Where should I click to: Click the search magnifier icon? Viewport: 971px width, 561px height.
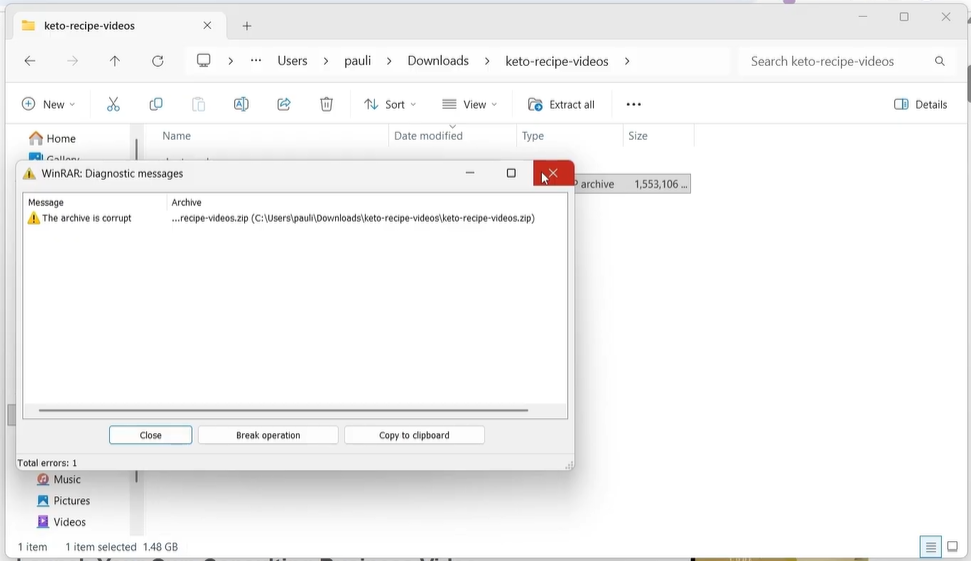[x=939, y=61]
